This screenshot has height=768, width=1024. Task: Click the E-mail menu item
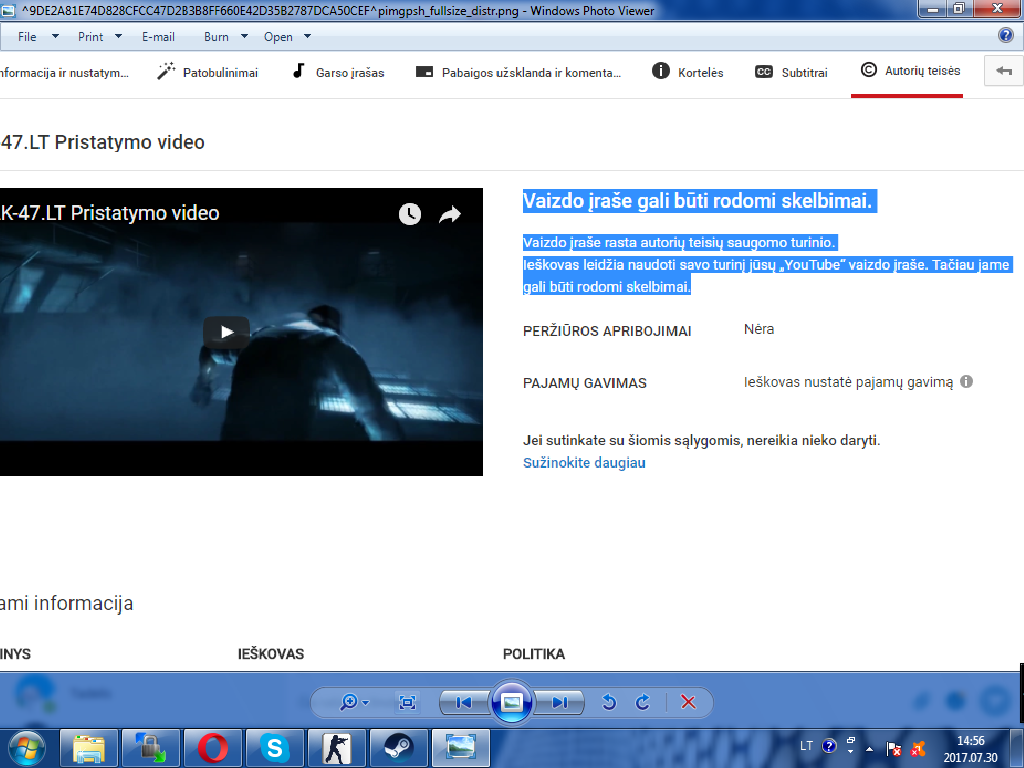tap(158, 37)
